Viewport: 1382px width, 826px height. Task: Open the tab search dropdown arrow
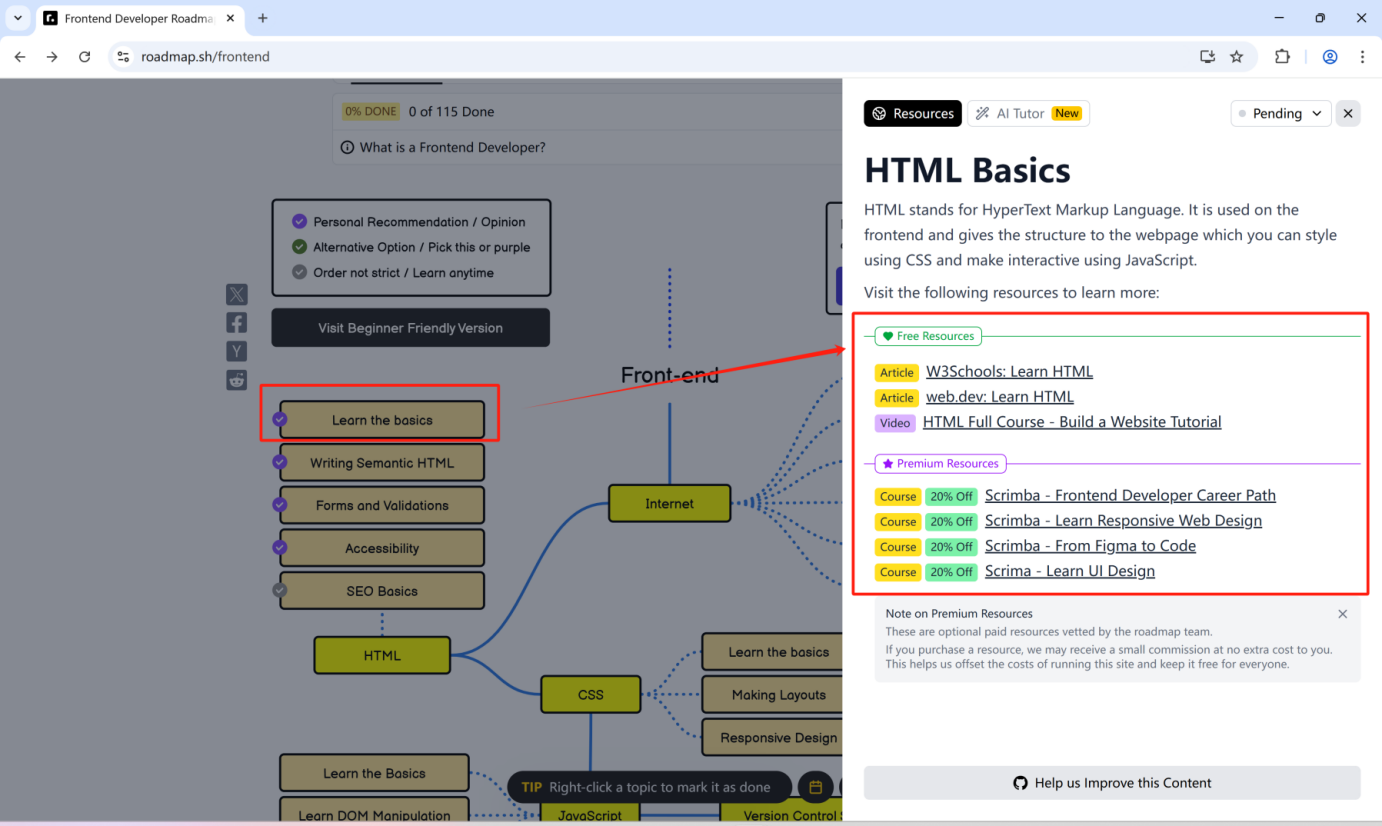coord(18,18)
